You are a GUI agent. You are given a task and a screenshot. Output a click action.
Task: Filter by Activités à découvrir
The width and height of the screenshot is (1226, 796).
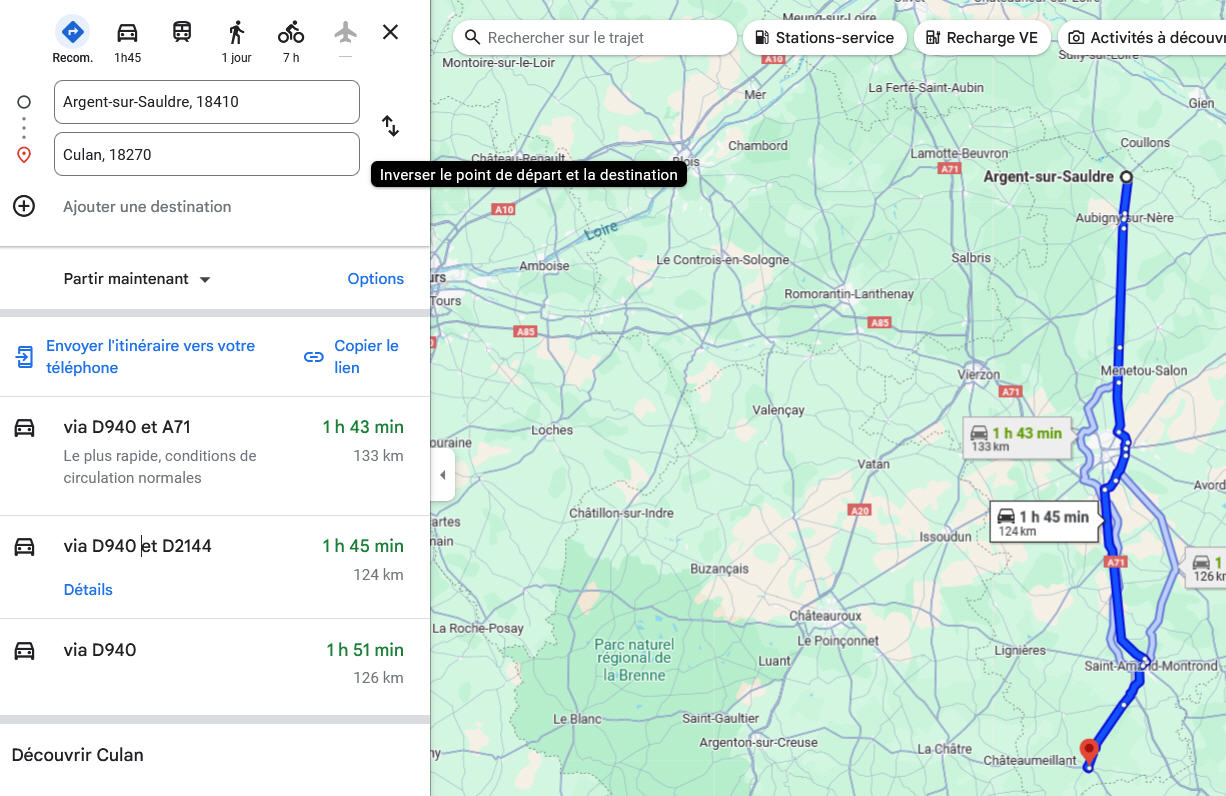(x=1143, y=38)
